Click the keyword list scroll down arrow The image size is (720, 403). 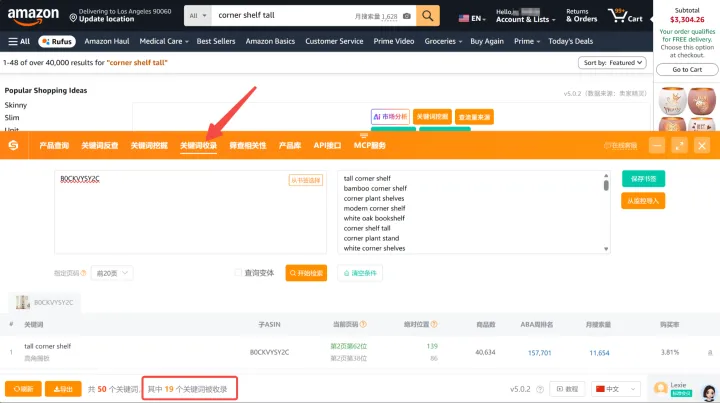[x=606, y=249]
